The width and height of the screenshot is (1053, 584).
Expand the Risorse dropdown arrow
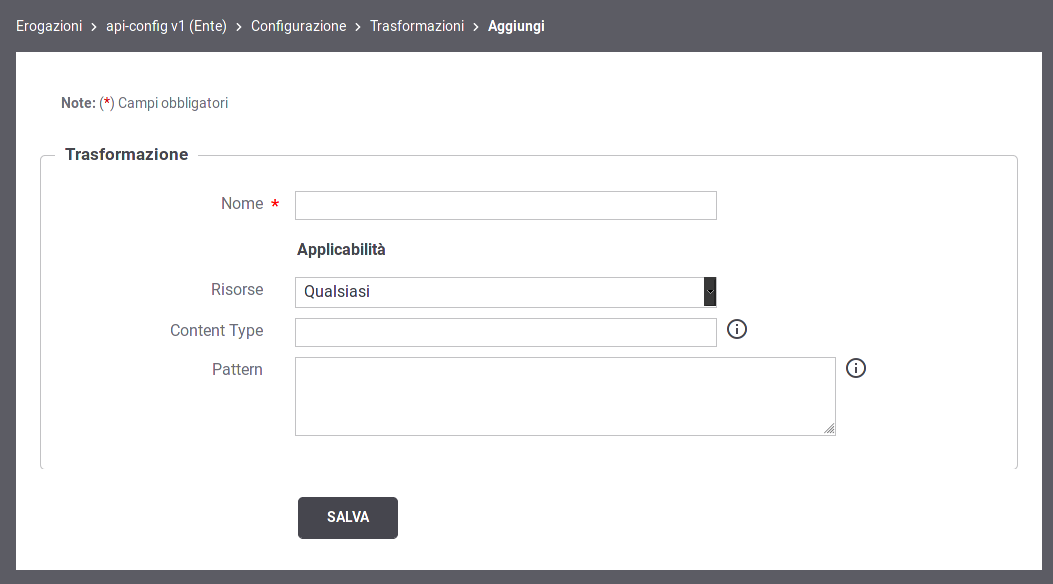pyautogui.click(x=710, y=291)
